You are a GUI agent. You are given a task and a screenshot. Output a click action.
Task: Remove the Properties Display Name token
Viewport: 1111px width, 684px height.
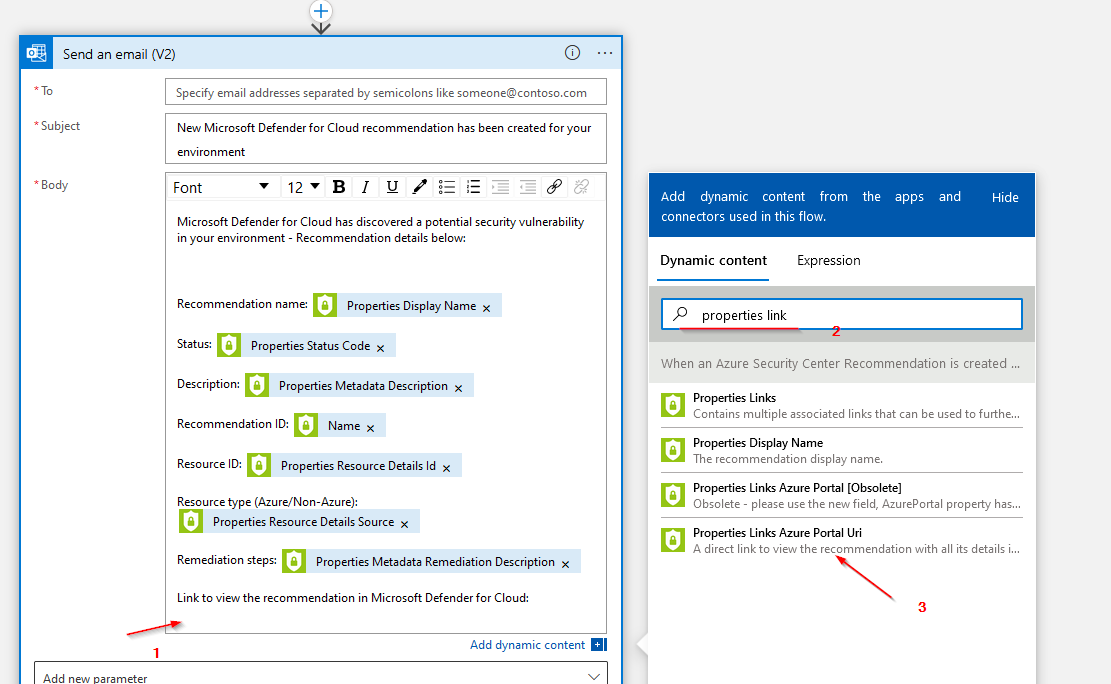point(487,308)
